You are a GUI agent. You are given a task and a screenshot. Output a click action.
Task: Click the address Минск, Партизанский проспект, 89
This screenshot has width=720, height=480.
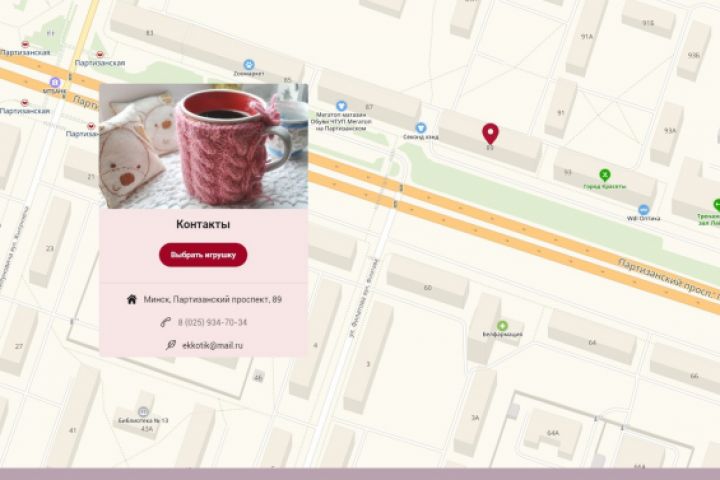click(x=213, y=299)
